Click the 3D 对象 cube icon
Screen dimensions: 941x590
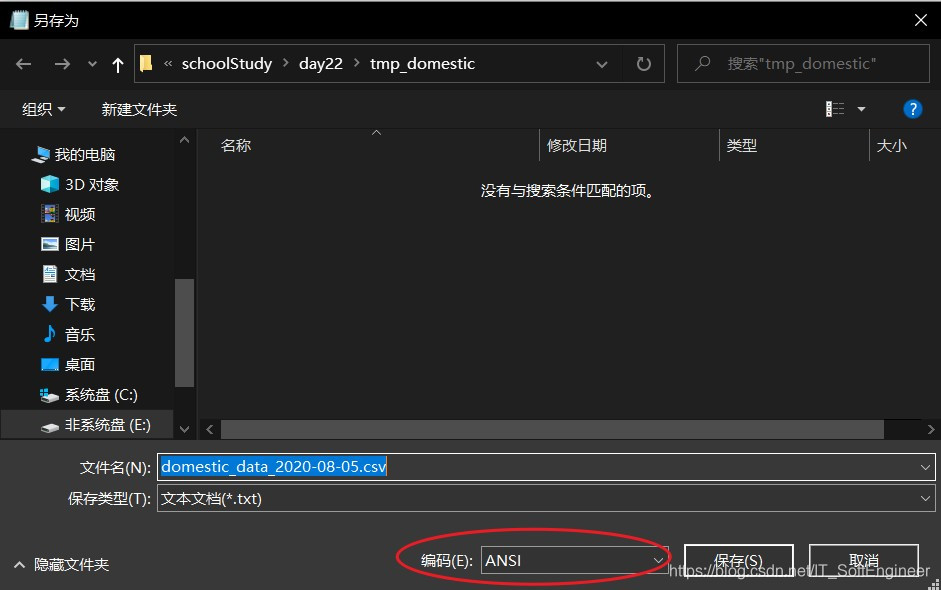pos(50,184)
